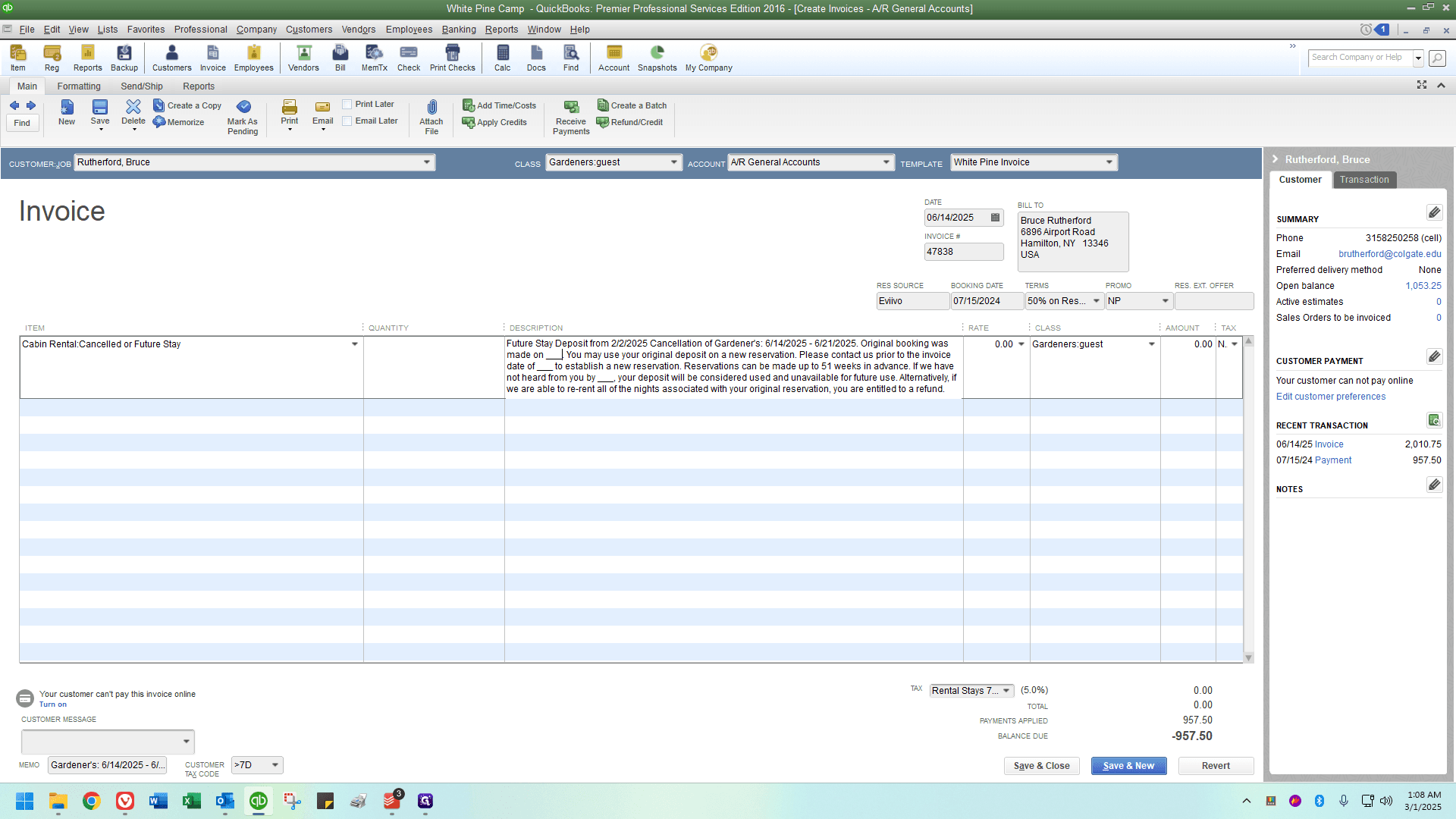Viewport: 1456px width, 819px height.
Task: Click the Delete invoice icon
Action: point(133,112)
